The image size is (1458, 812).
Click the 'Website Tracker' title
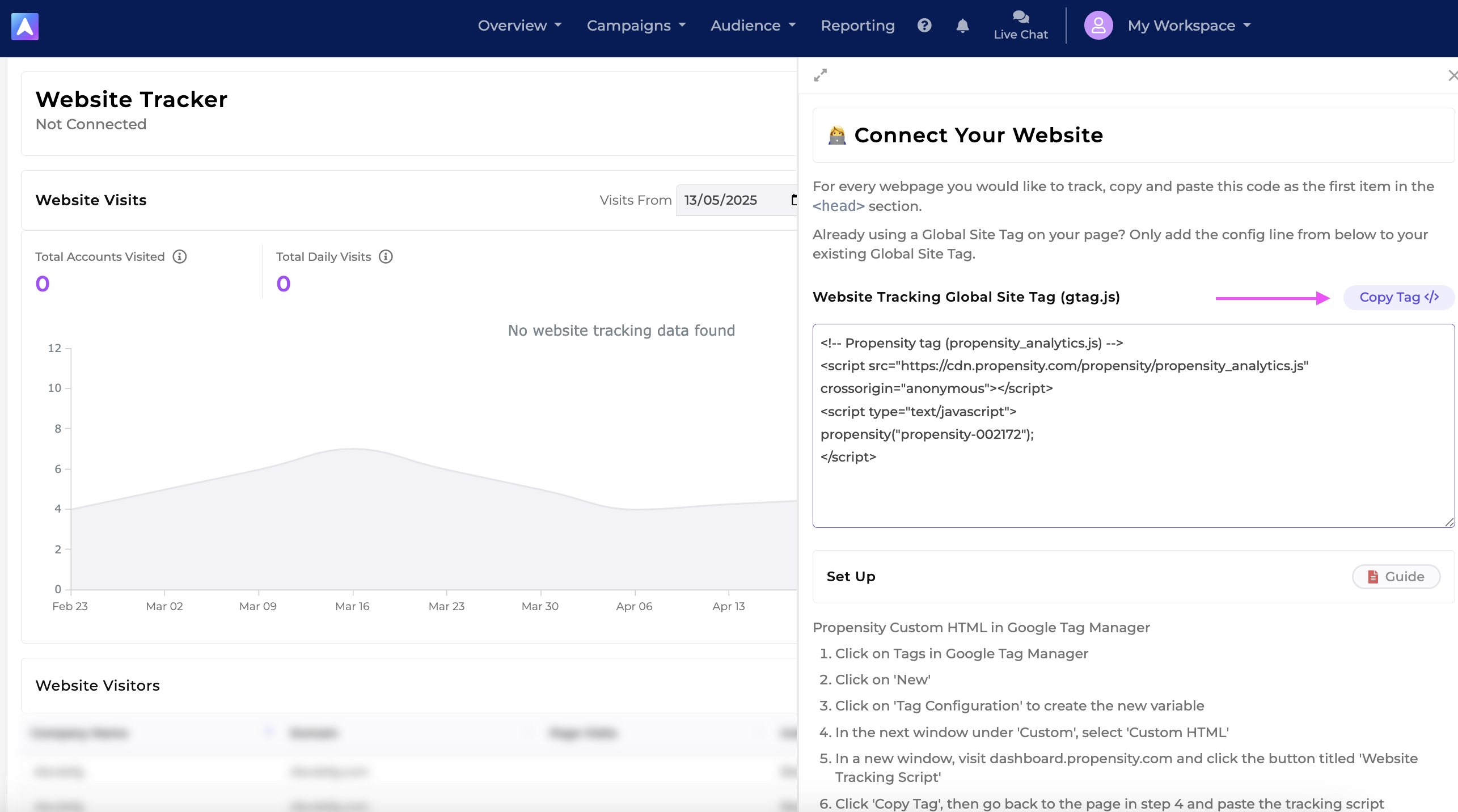tap(132, 100)
